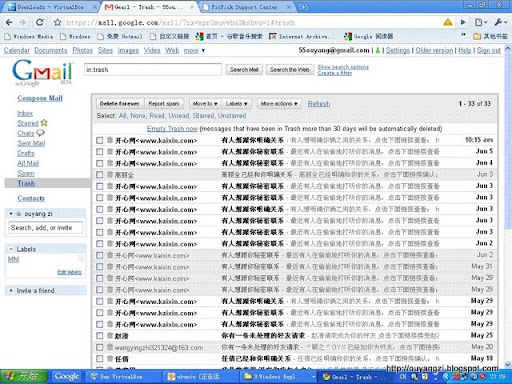The width and height of the screenshot is (512, 384).
Task: Open the Labels dropdown button
Action: [236, 104]
